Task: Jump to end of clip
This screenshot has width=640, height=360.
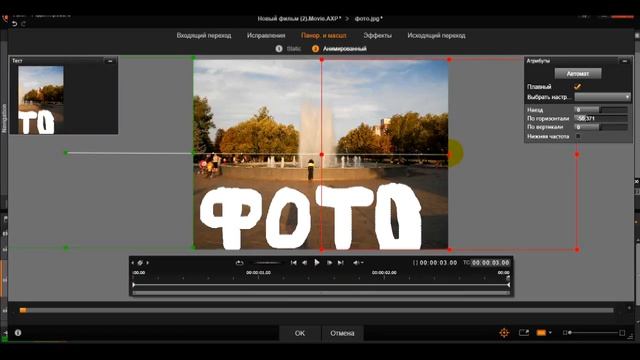Action: pos(340,263)
